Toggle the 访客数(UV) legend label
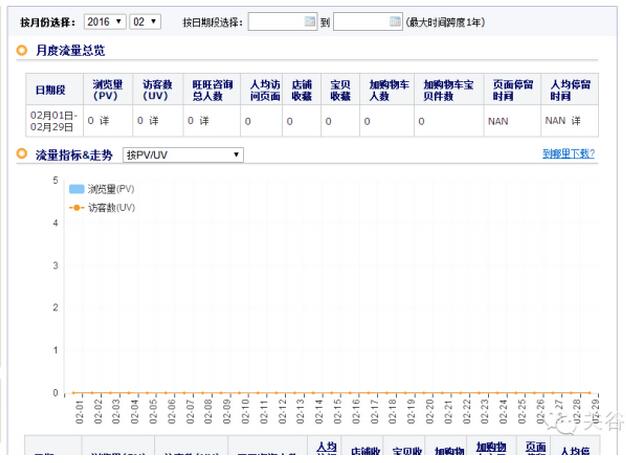The height and width of the screenshot is (463, 626). [111, 207]
